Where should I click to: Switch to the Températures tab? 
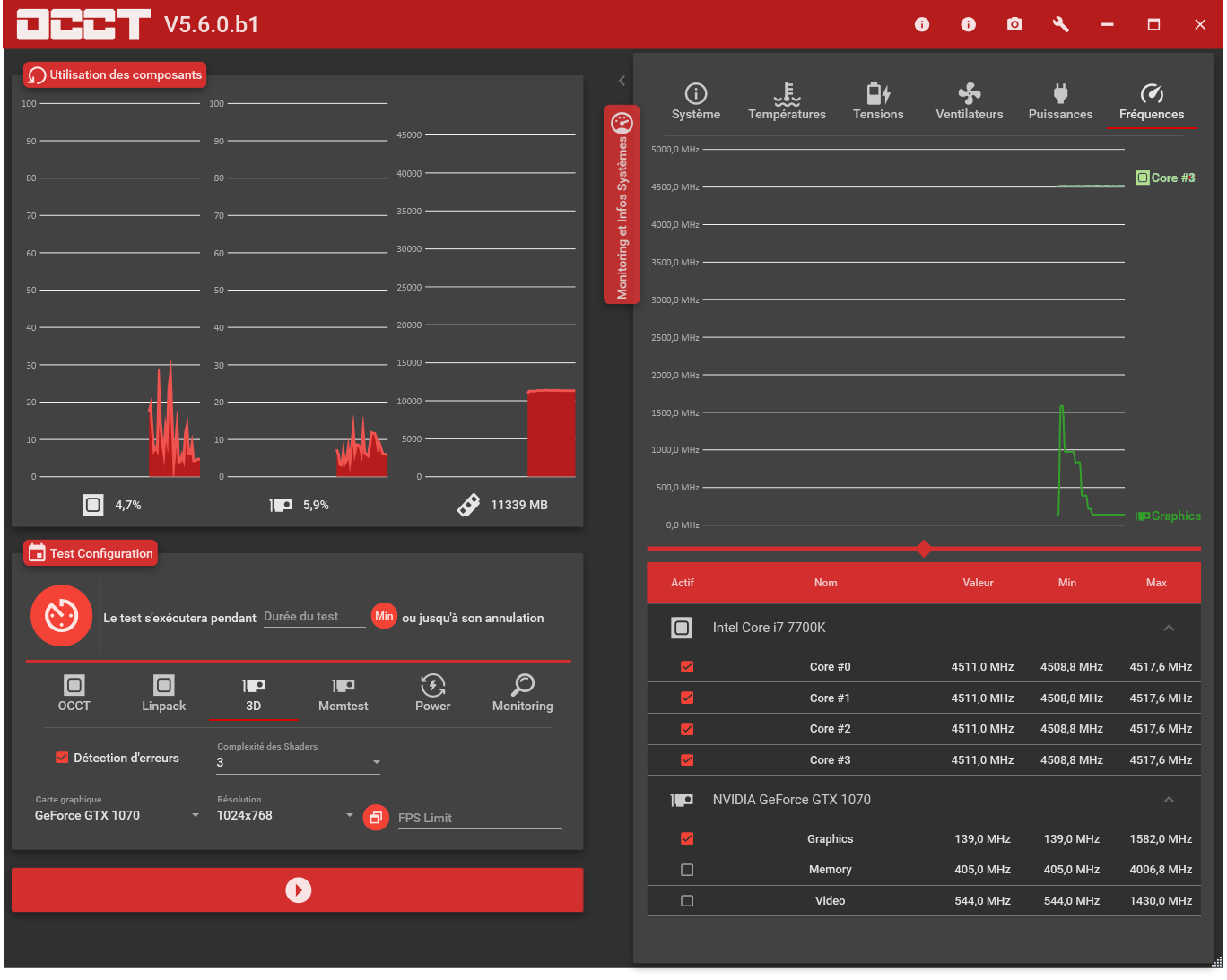pos(788,99)
